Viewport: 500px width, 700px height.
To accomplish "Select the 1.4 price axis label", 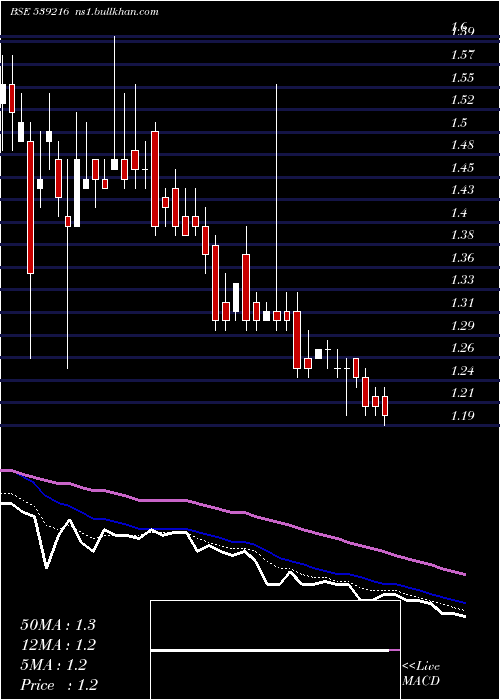I will 459,212.
